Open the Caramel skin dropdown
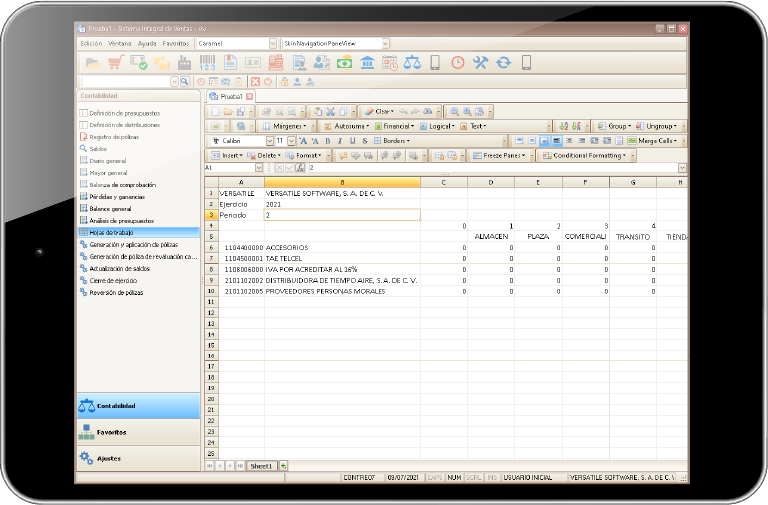The width and height of the screenshot is (768, 505). [x=273, y=44]
